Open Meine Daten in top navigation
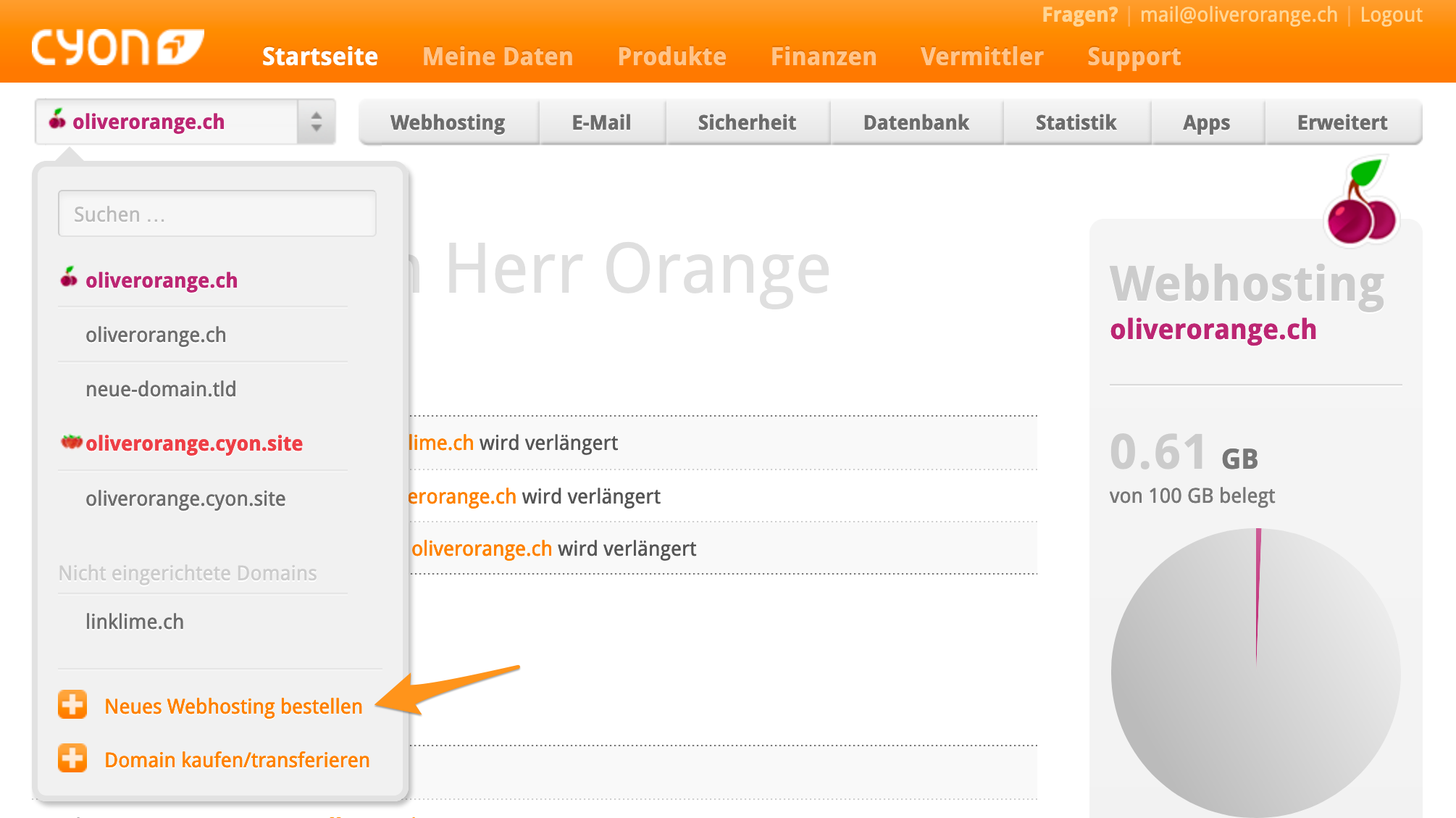This screenshot has width=1456, height=818. pyautogui.click(x=498, y=57)
